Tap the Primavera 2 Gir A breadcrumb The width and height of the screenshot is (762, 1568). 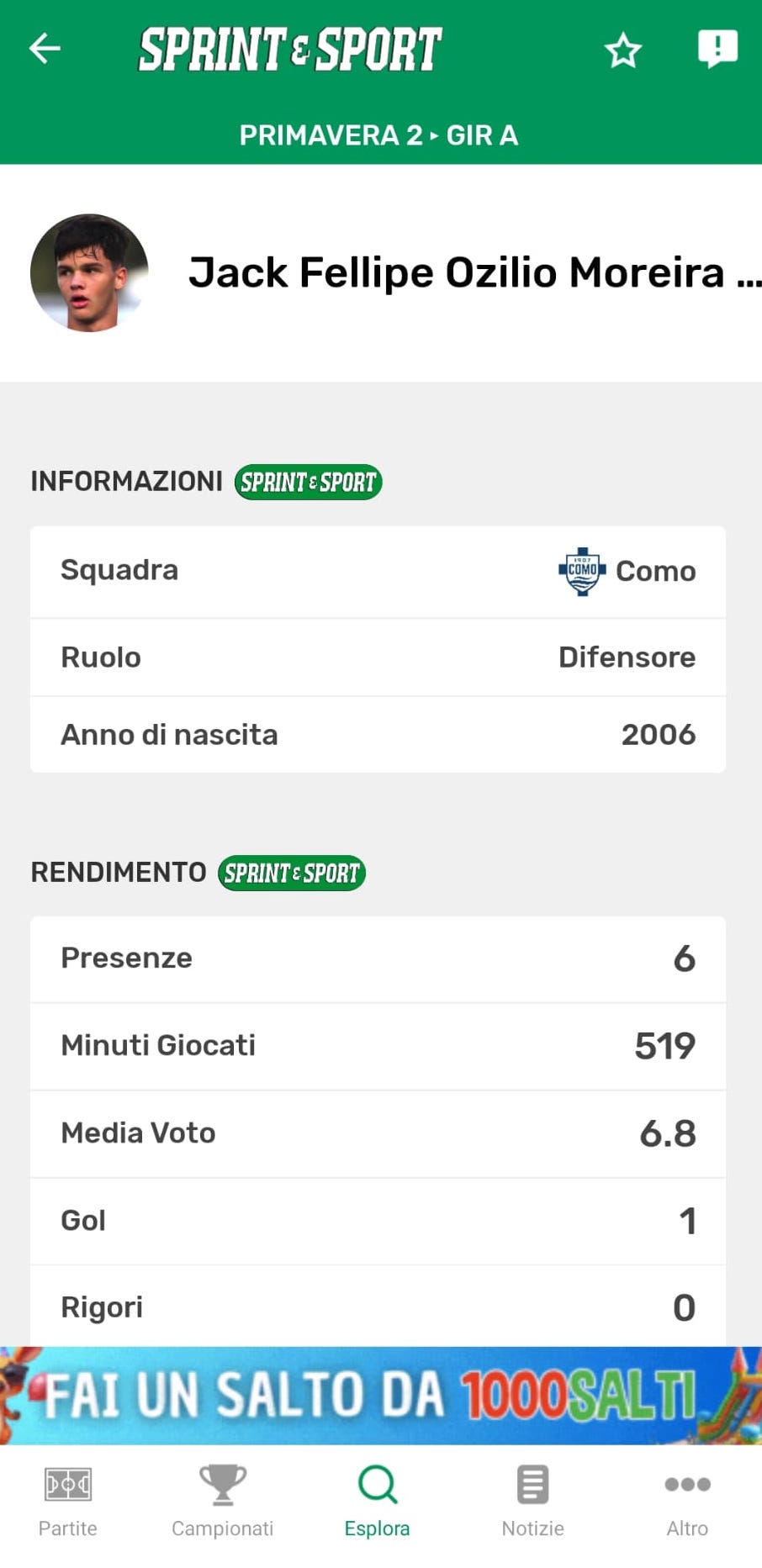coord(378,135)
